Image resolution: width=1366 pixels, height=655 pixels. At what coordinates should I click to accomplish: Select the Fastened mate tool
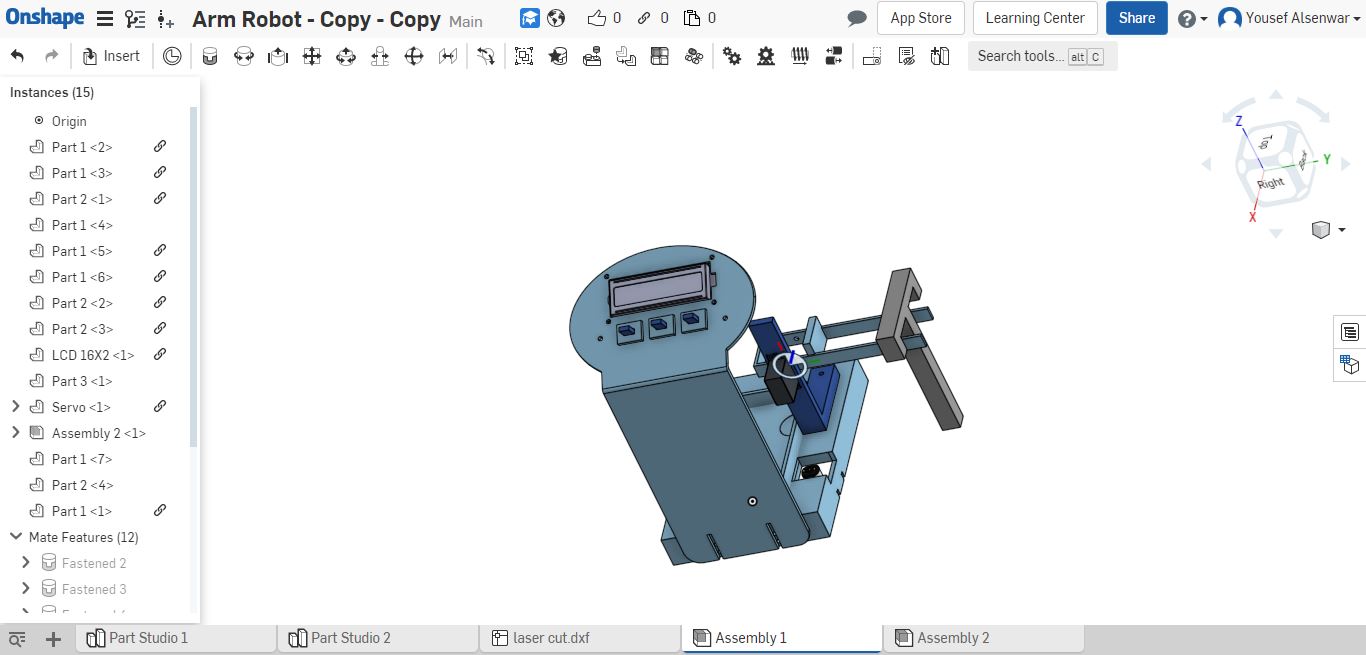pos(209,57)
